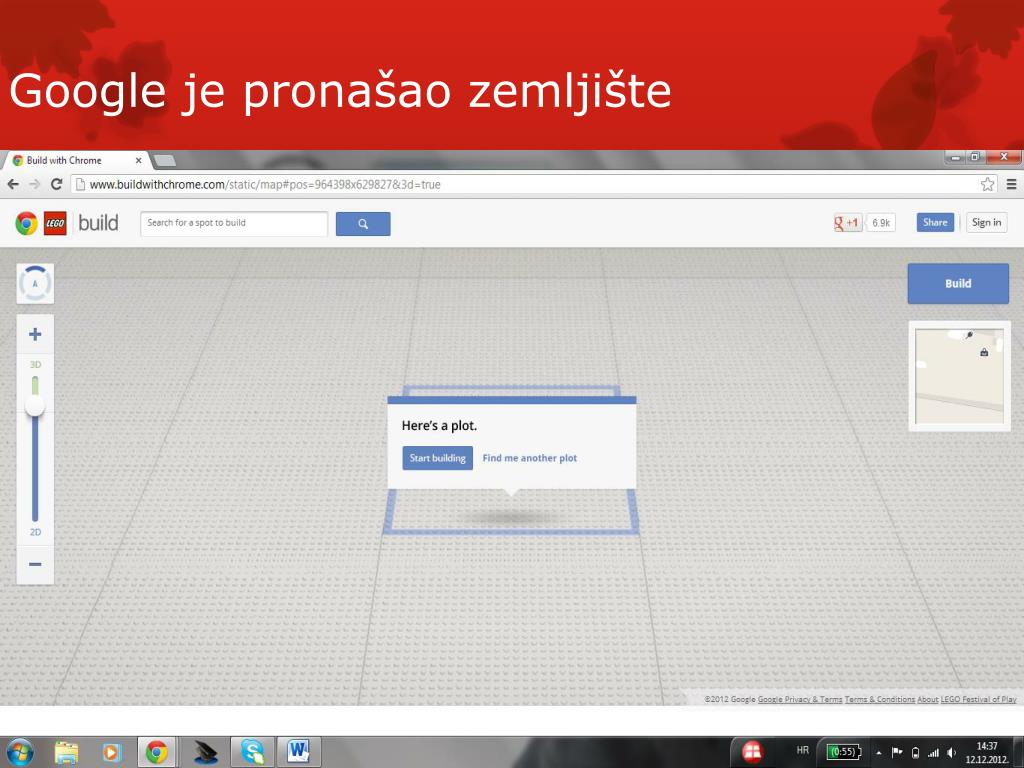Click the Chrome browser back arrow
This screenshot has height=768, width=1024.
click(12, 185)
